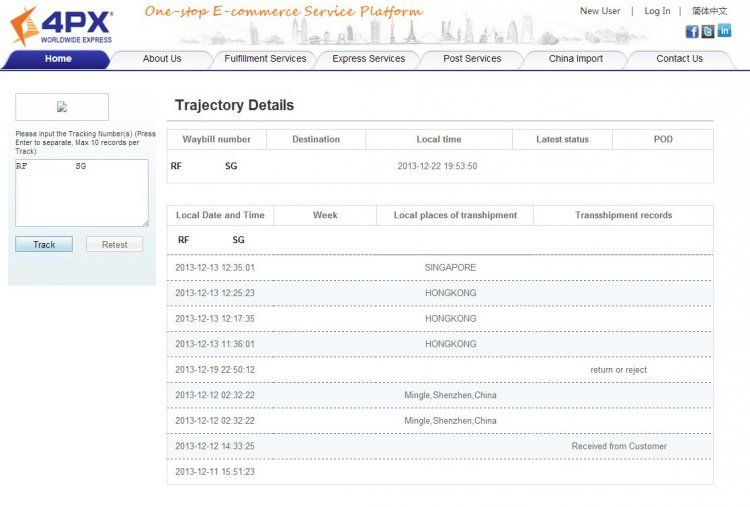Select local time 2013-12-22 19:53:50
Screen dimensions: 750x507
(437, 166)
